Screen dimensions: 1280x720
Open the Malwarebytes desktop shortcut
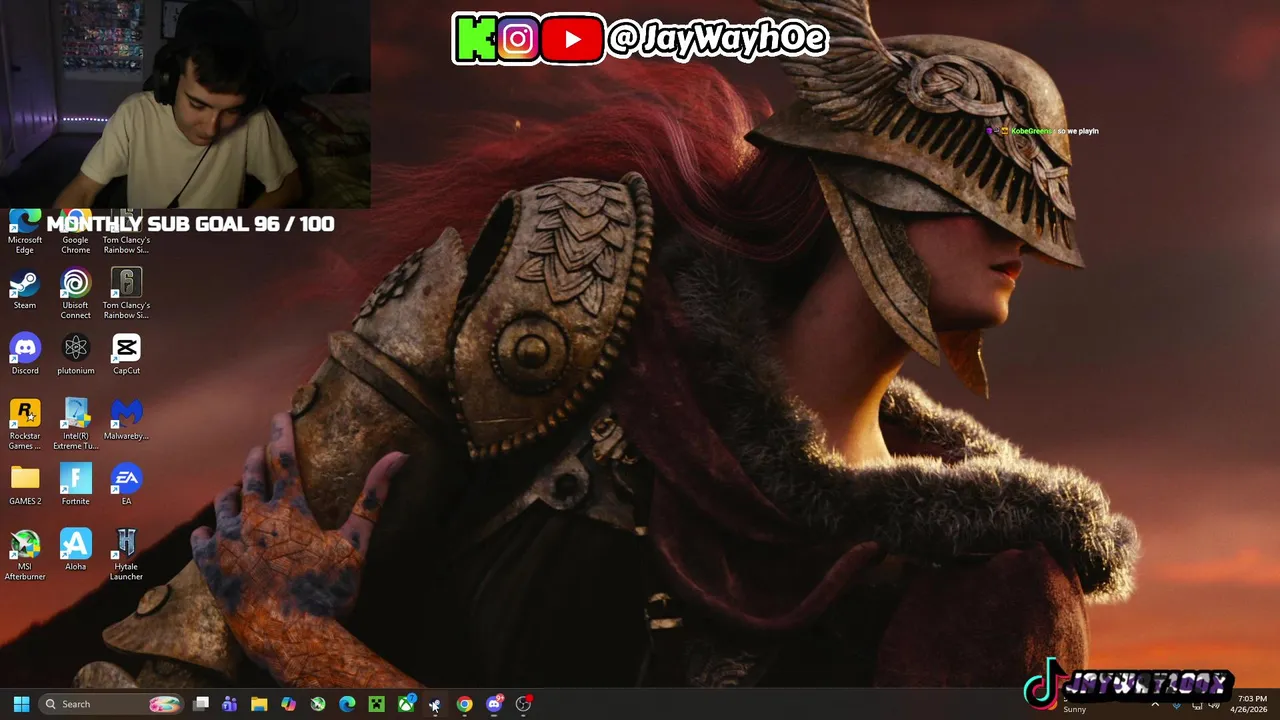click(x=126, y=420)
